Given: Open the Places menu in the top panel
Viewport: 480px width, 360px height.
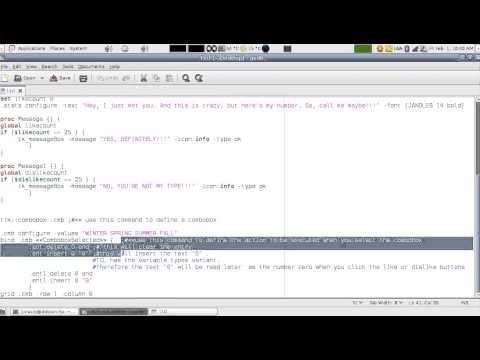Looking at the screenshot, I should (57, 49).
